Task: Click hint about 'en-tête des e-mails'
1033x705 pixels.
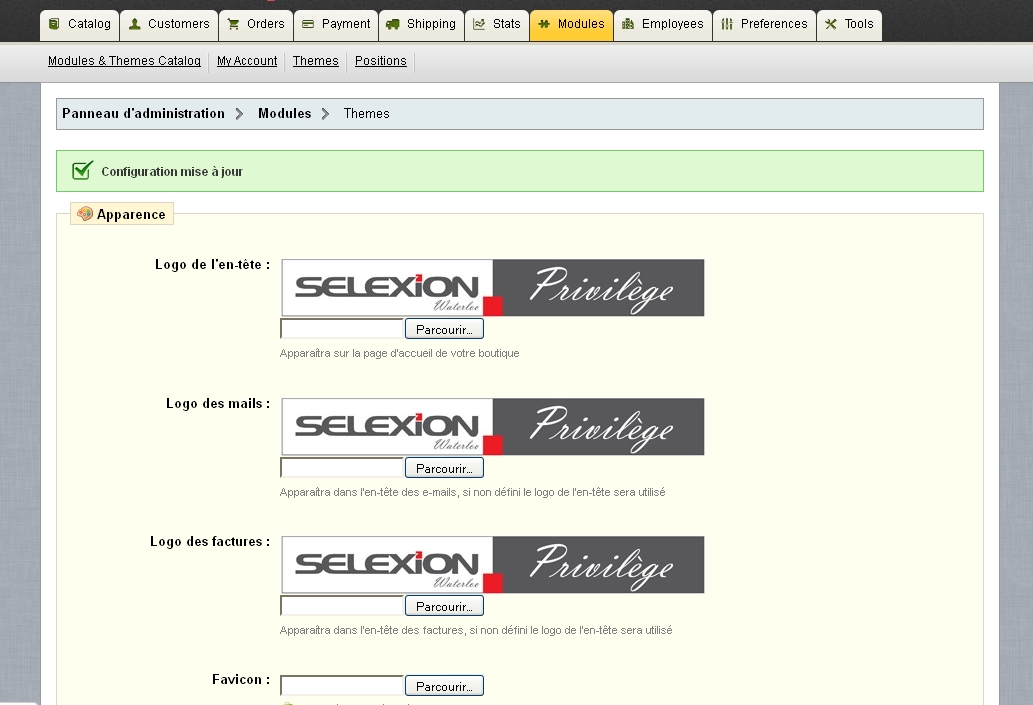Action: 472,492
